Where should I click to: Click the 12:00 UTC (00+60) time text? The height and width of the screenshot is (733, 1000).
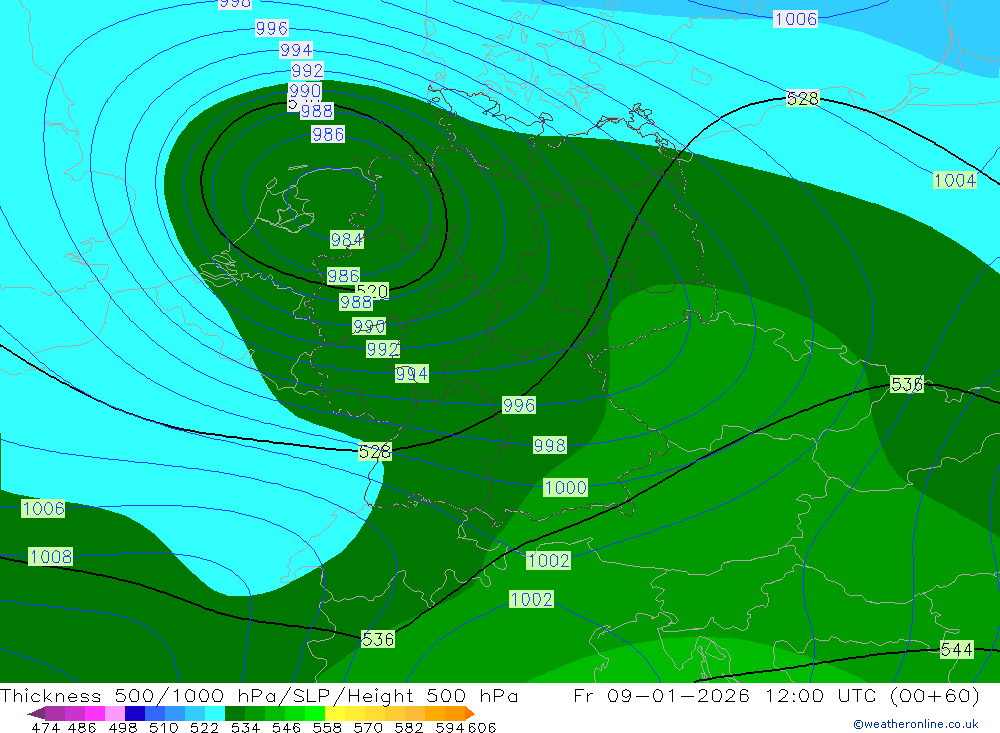tap(872, 695)
